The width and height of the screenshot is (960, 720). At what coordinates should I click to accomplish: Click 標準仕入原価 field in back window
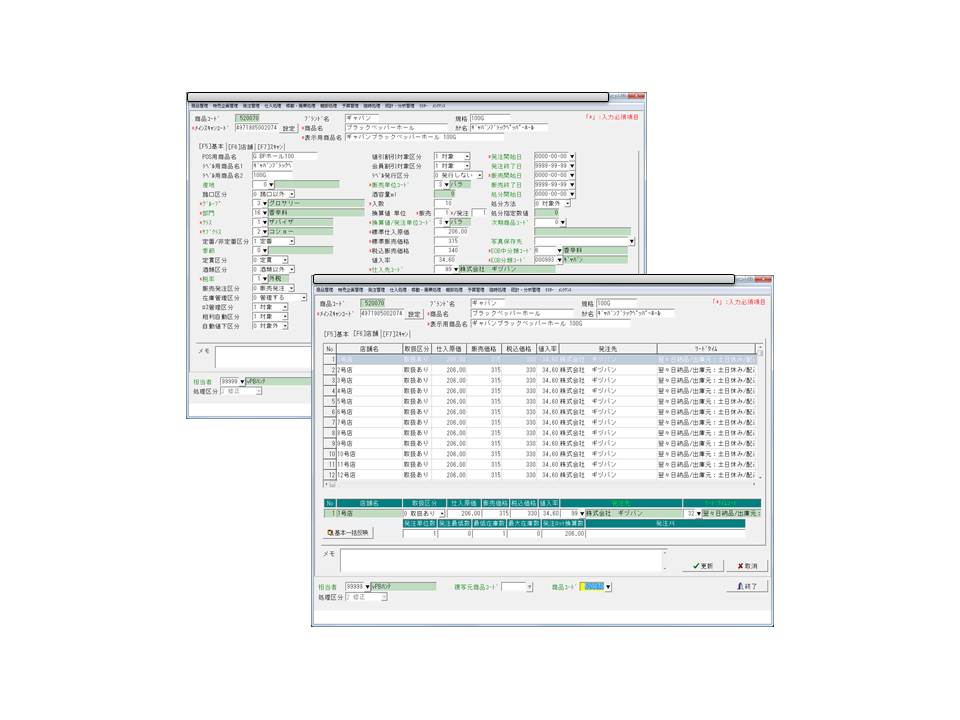(452, 232)
